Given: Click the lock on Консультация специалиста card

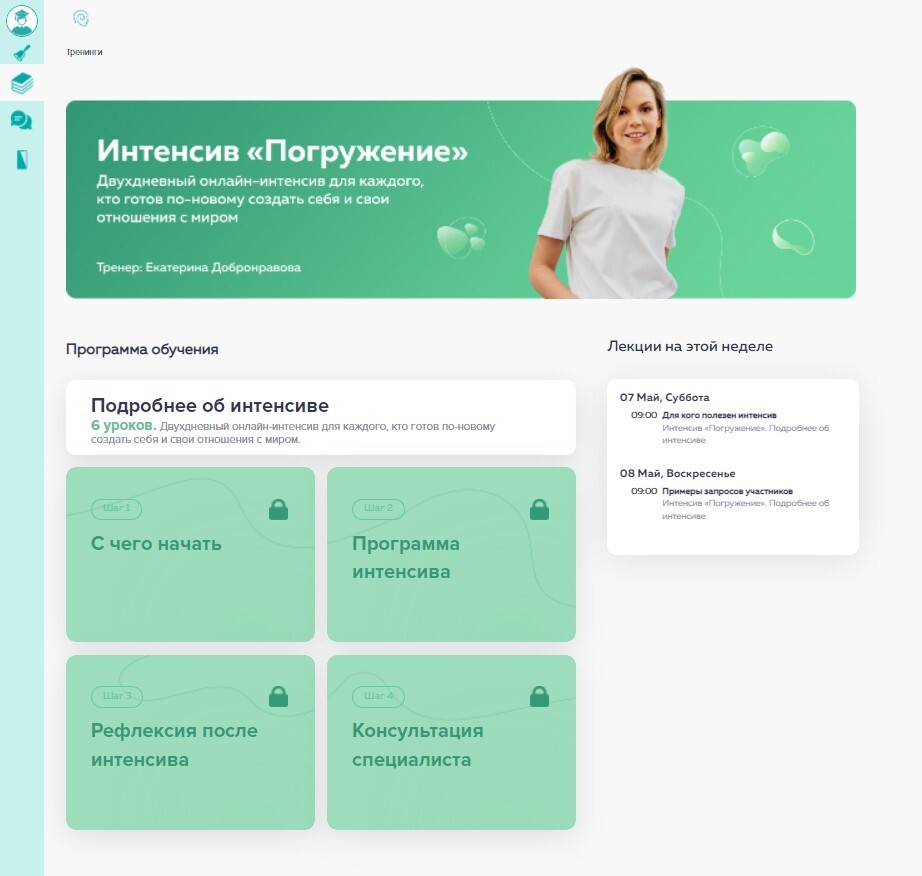Looking at the screenshot, I should (539, 696).
